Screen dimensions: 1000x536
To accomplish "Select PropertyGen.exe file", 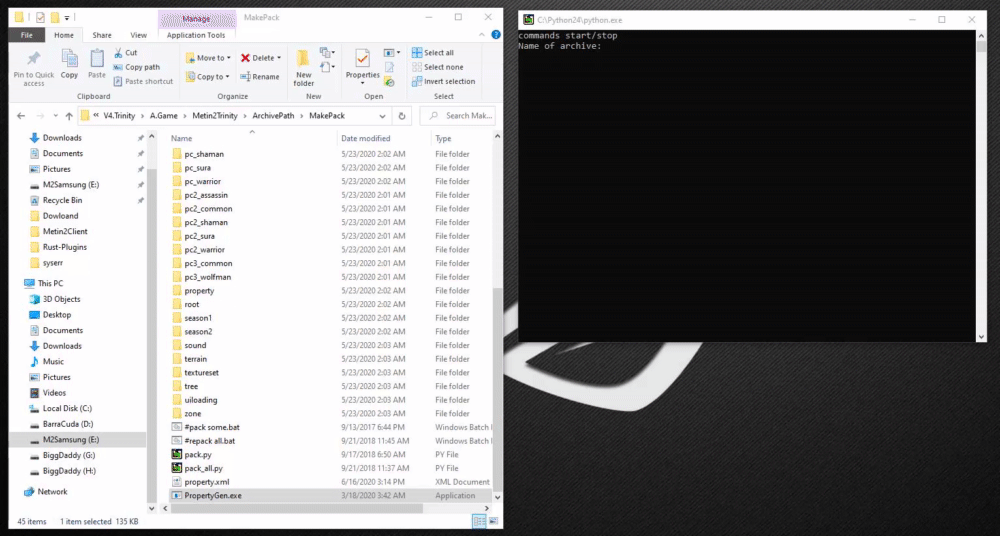I will 212,496.
